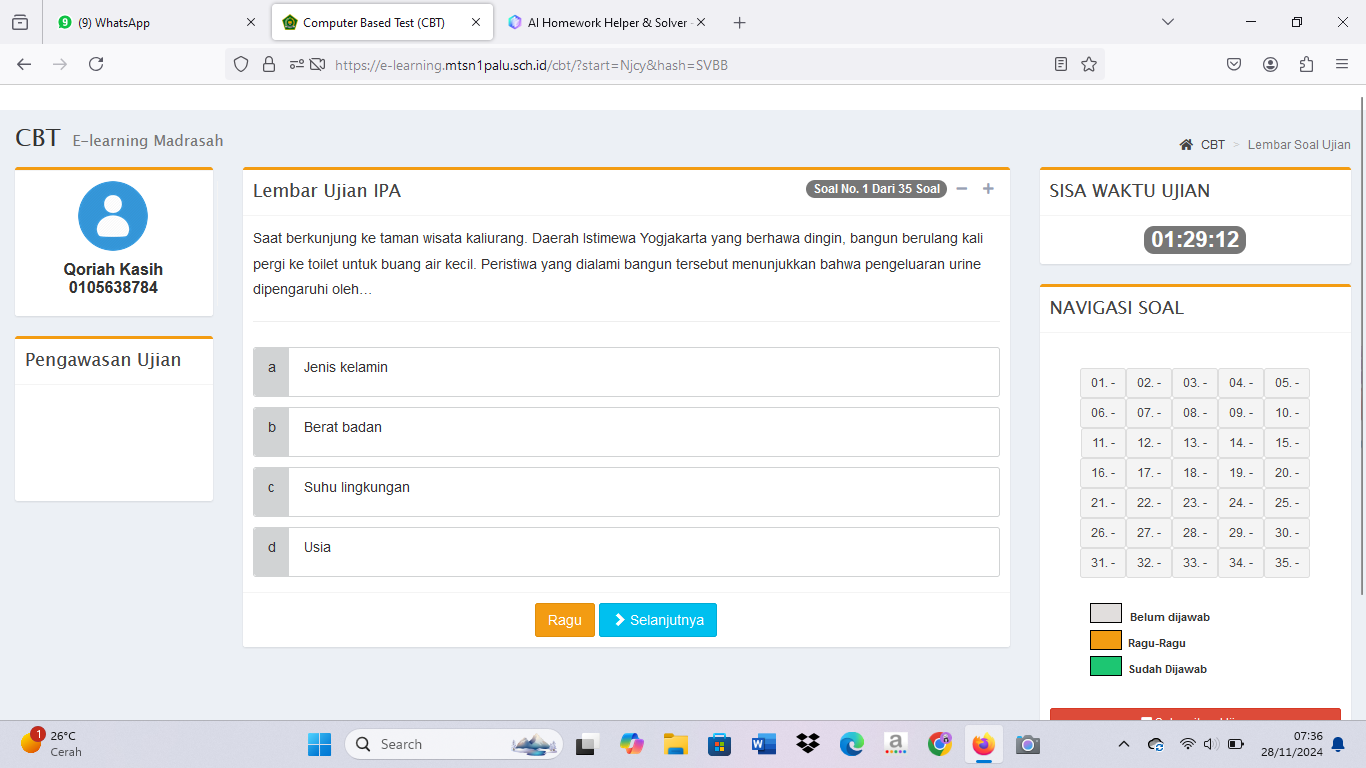Click the Firefox View icon
The width and height of the screenshot is (1366, 768).
click(20, 22)
